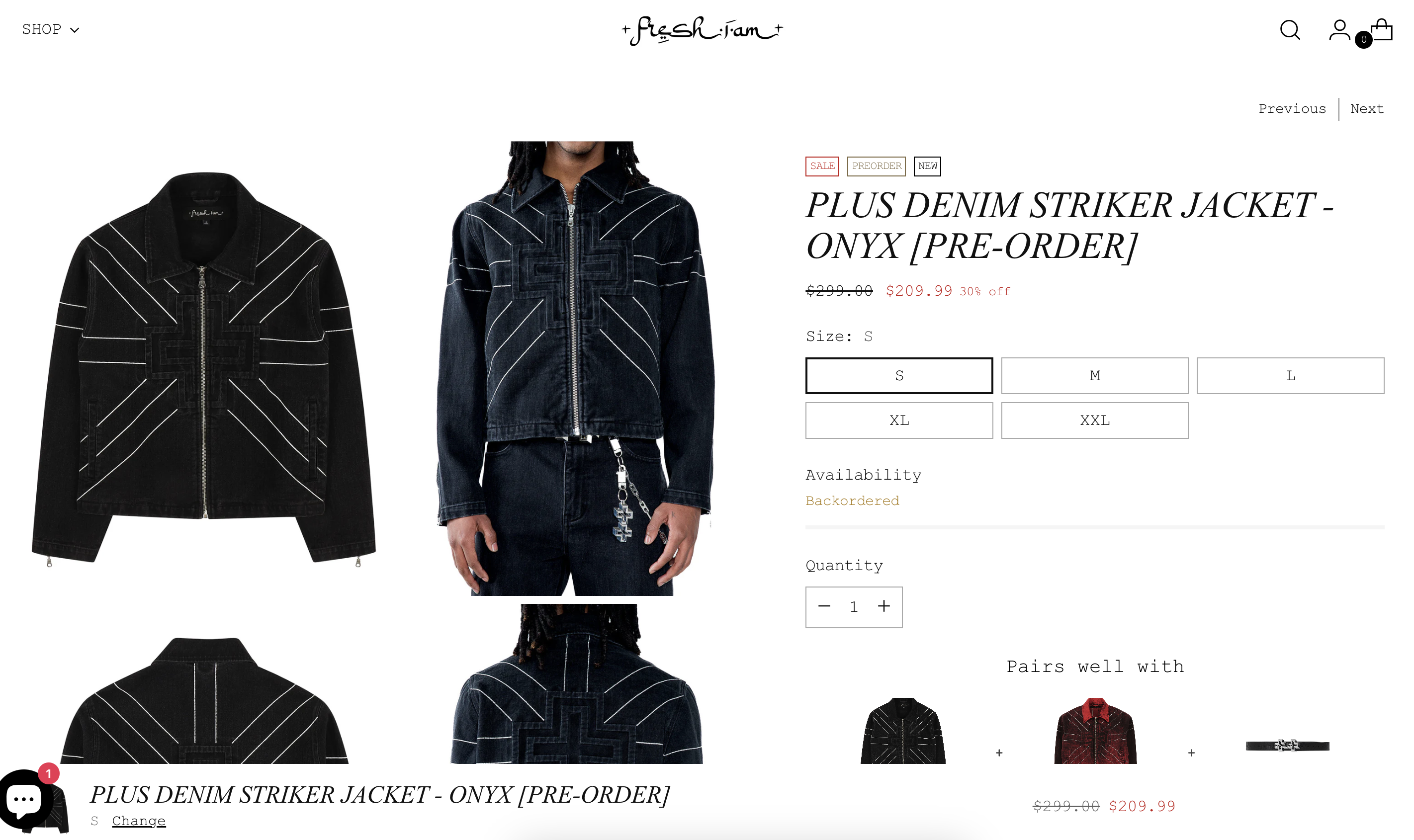Image resolution: width=1414 pixels, height=840 pixels.
Task: Select size XL option
Action: click(899, 420)
